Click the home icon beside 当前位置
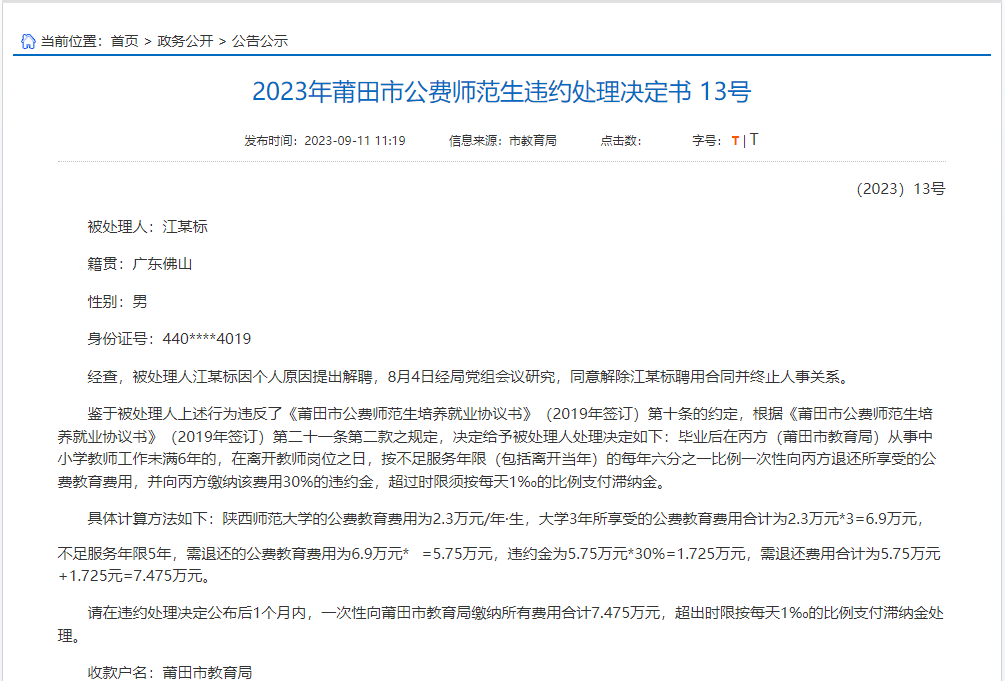The height and width of the screenshot is (681, 1005). tap(28, 41)
